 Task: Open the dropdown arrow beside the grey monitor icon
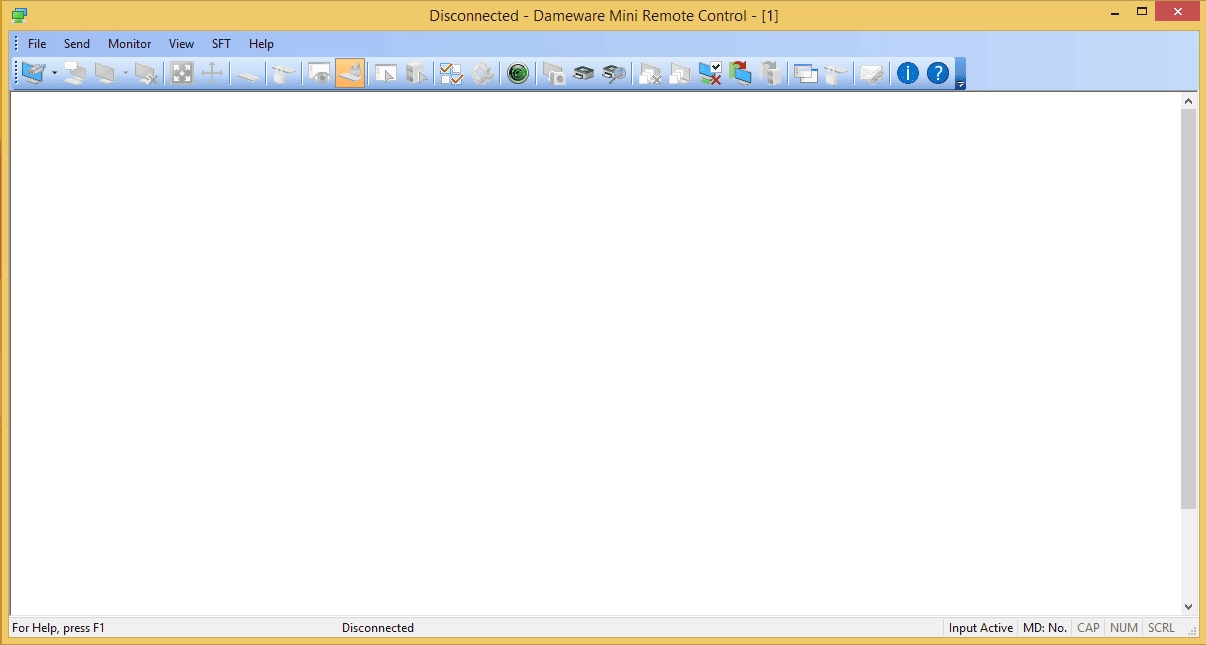pos(125,73)
